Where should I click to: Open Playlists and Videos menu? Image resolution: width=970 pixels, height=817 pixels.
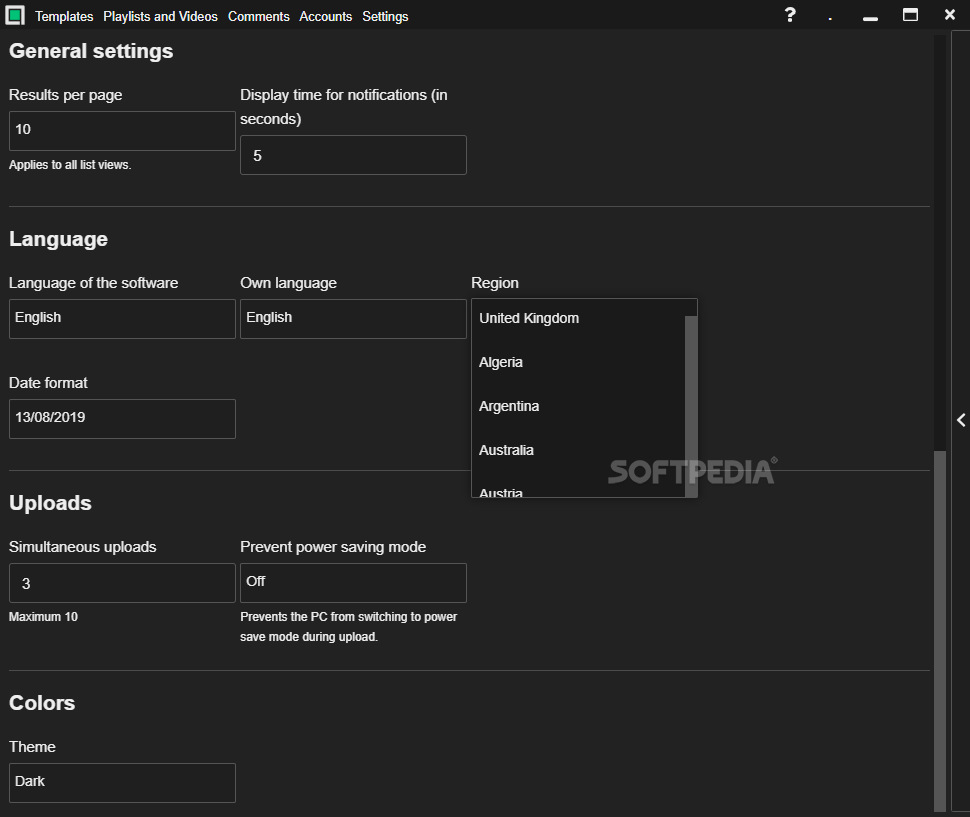(160, 16)
